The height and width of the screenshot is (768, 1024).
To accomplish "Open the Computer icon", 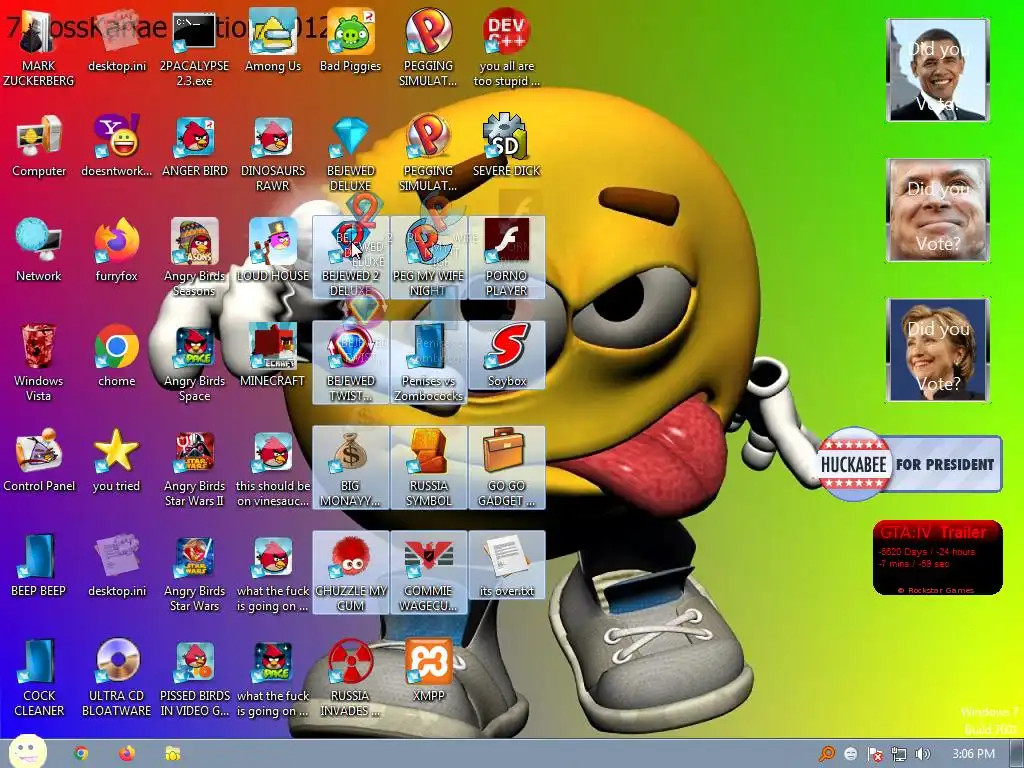I will tap(39, 146).
